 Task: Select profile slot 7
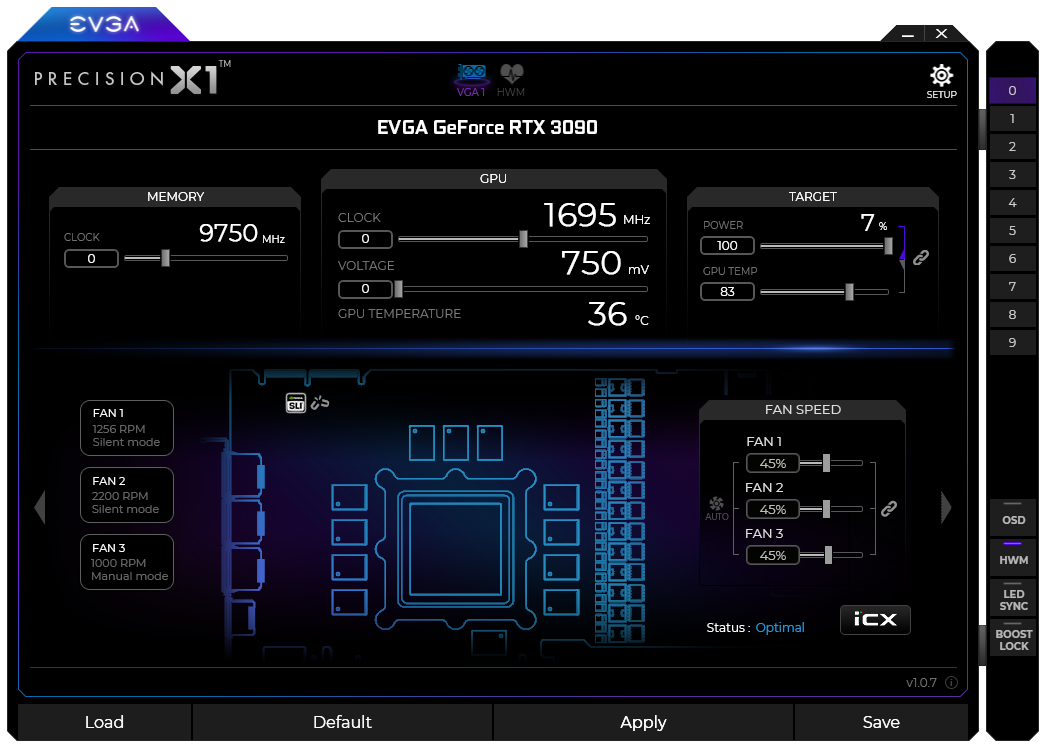pos(1012,287)
